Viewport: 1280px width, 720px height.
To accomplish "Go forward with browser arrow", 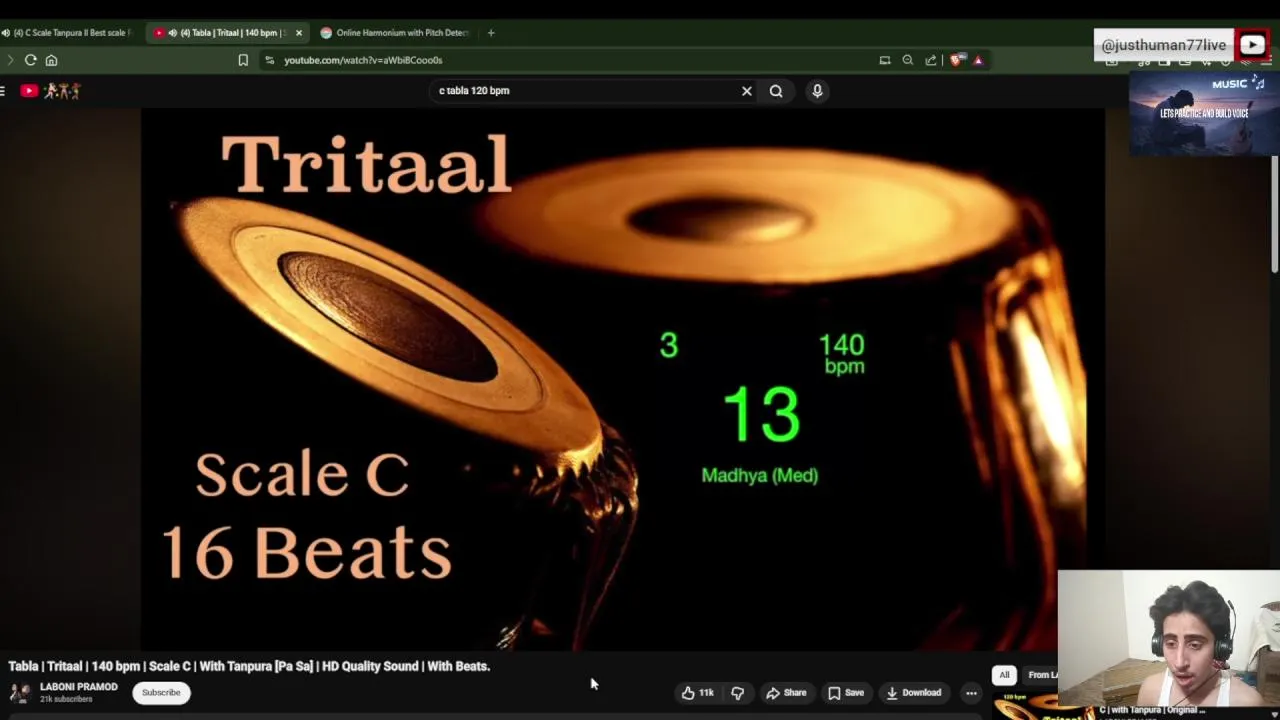I will 9,60.
